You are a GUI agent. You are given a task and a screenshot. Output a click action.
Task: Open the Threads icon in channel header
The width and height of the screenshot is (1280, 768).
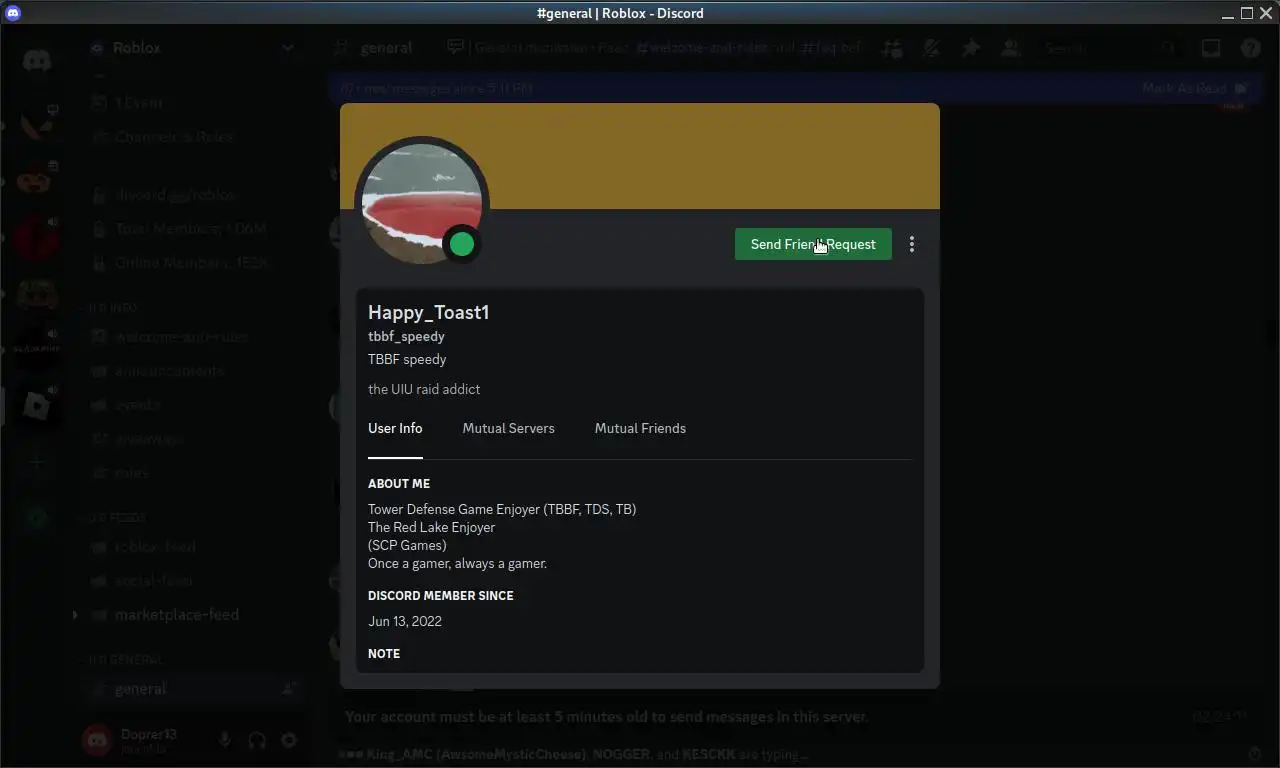[892, 47]
